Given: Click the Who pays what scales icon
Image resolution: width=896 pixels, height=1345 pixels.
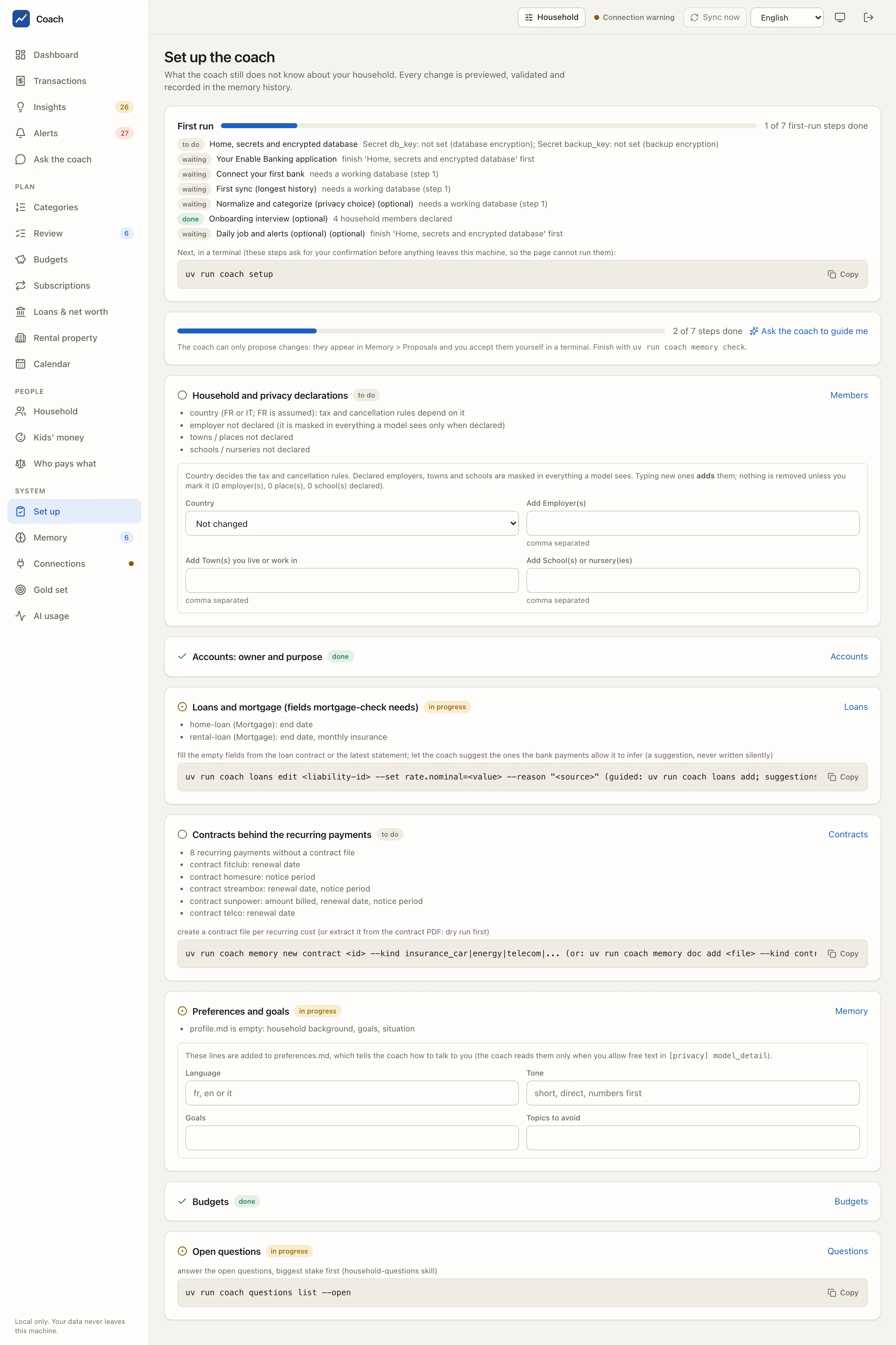Looking at the screenshot, I should [x=21, y=463].
